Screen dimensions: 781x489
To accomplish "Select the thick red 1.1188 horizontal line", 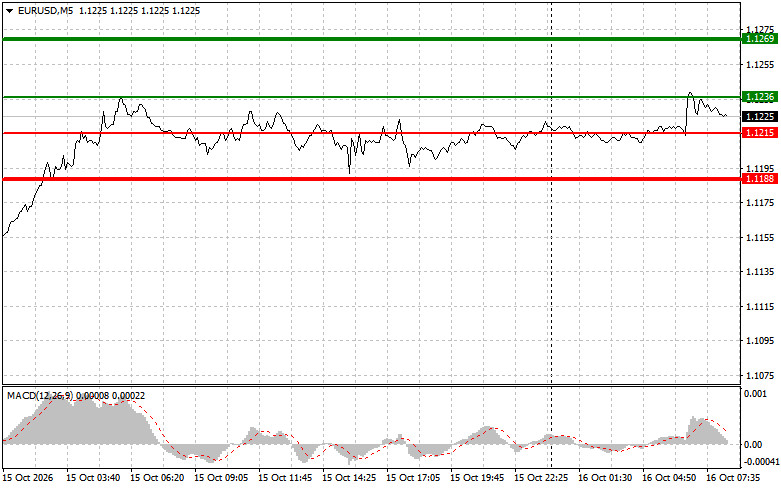I will click(x=372, y=179).
